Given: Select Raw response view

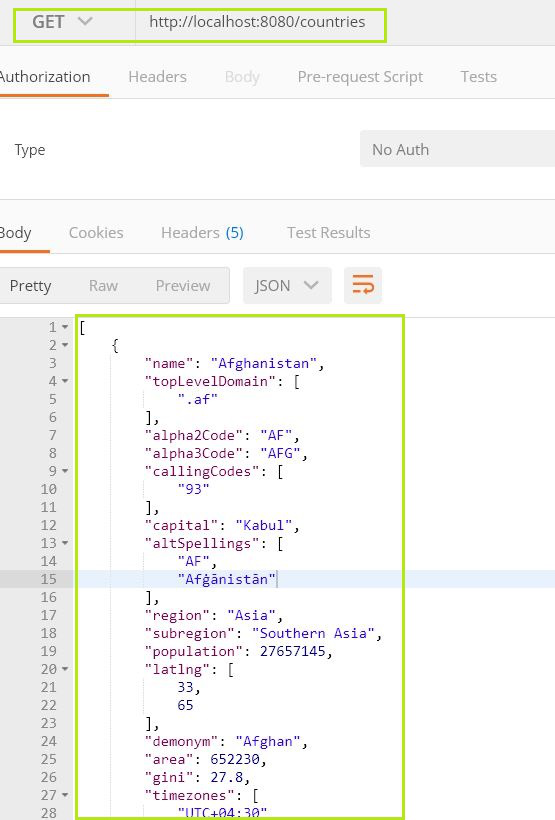Looking at the screenshot, I should point(103,286).
